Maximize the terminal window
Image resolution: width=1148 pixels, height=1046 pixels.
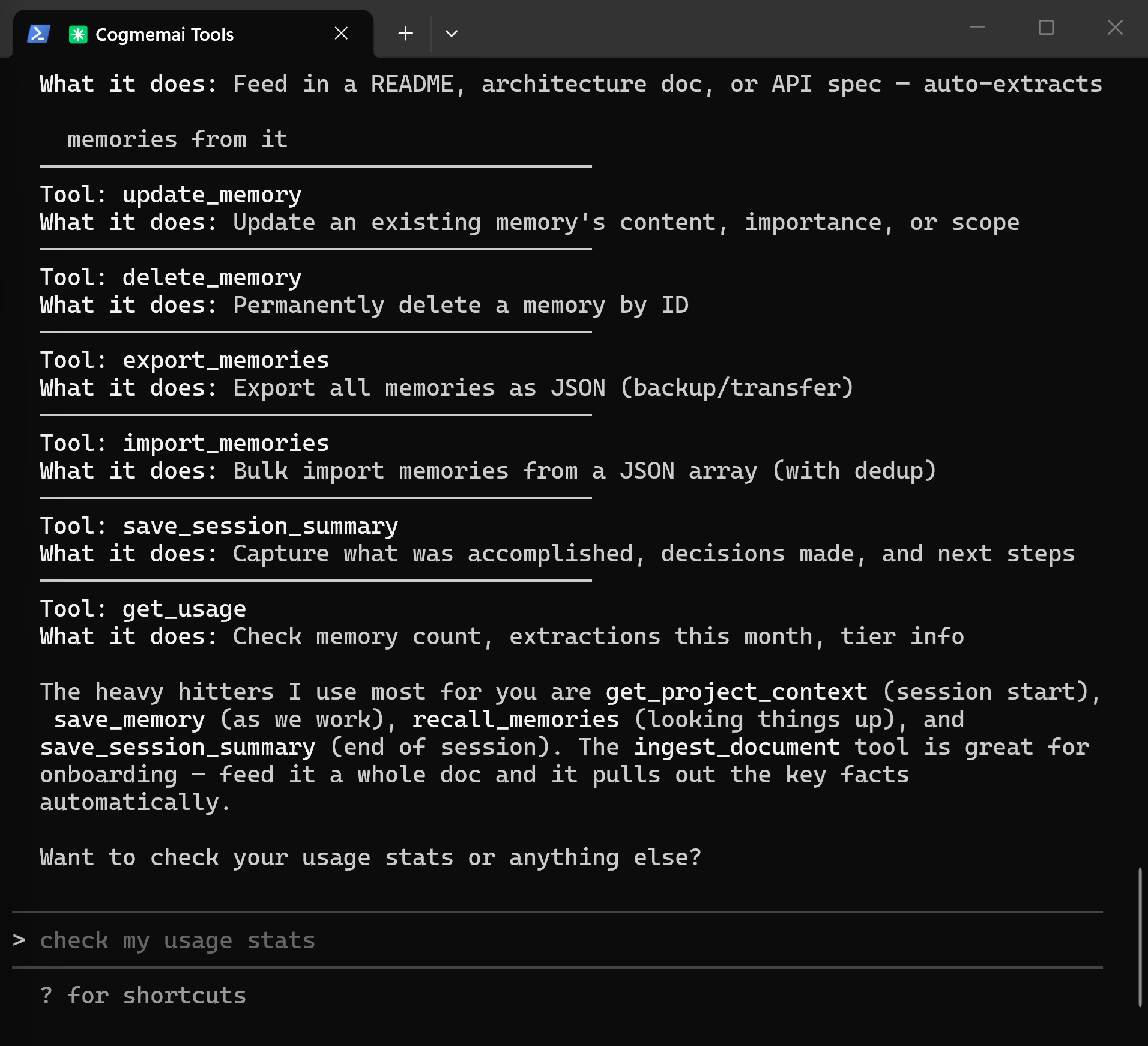[1046, 28]
